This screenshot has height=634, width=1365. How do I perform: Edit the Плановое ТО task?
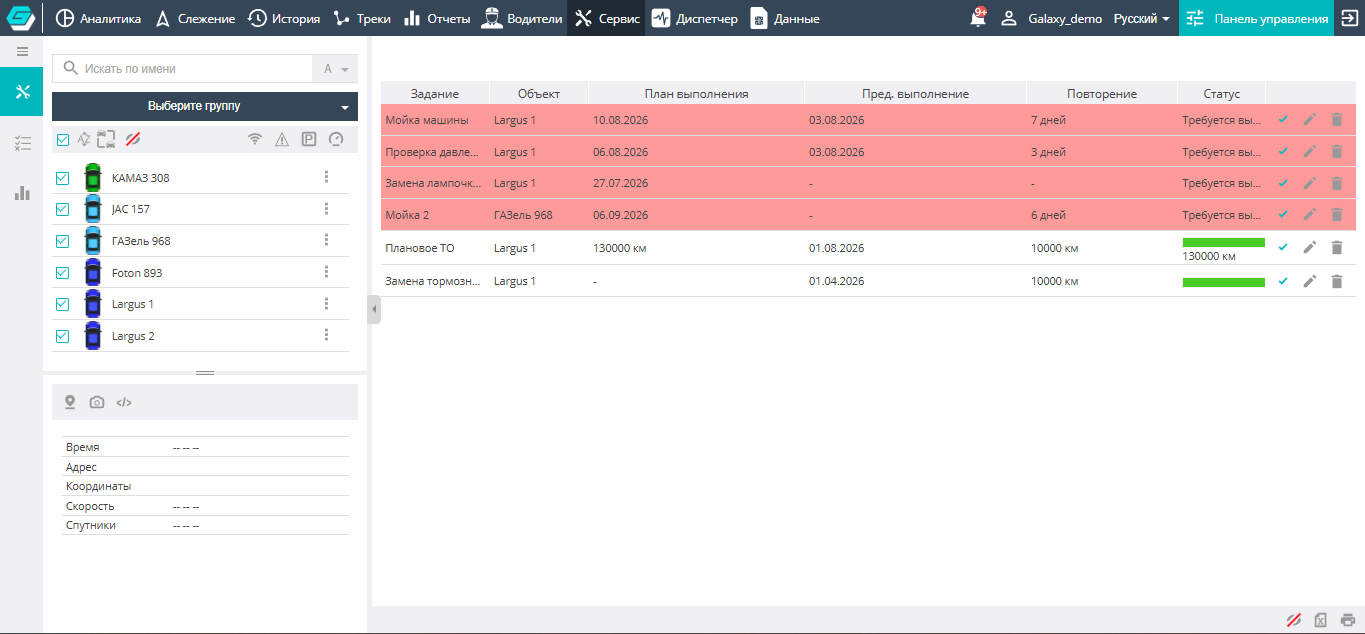(x=1310, y=248)
